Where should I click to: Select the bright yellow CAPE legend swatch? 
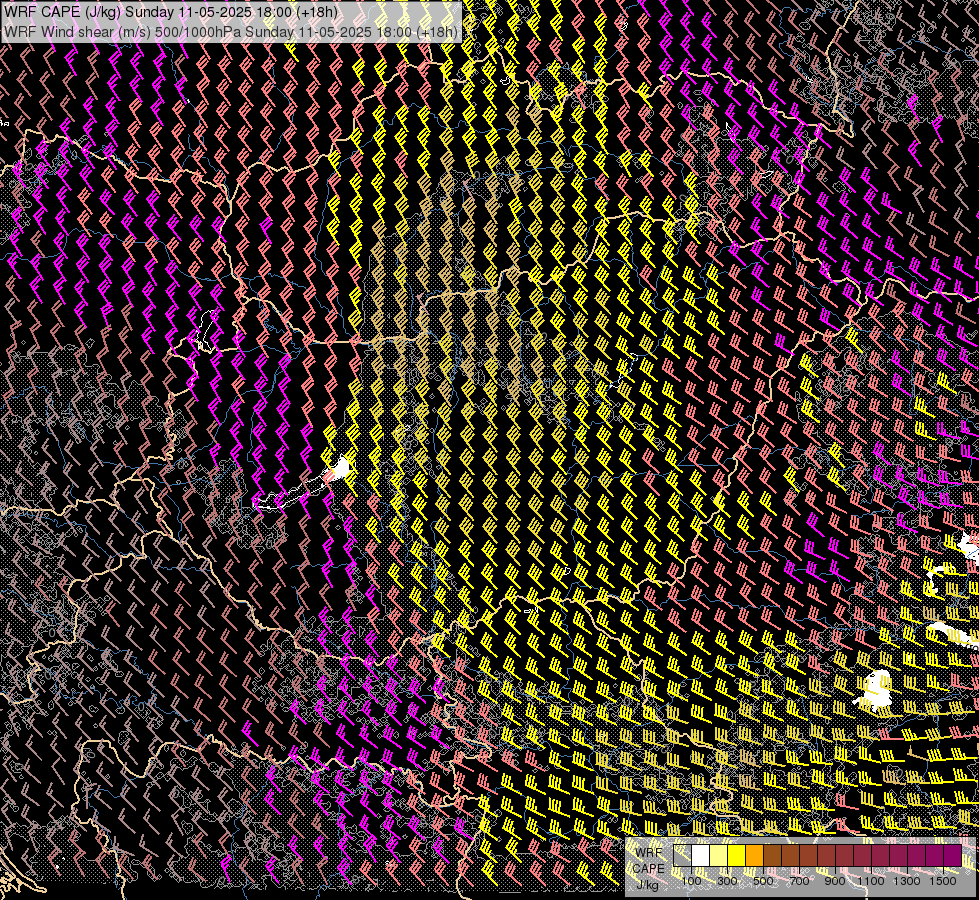(x=736, y=855)
